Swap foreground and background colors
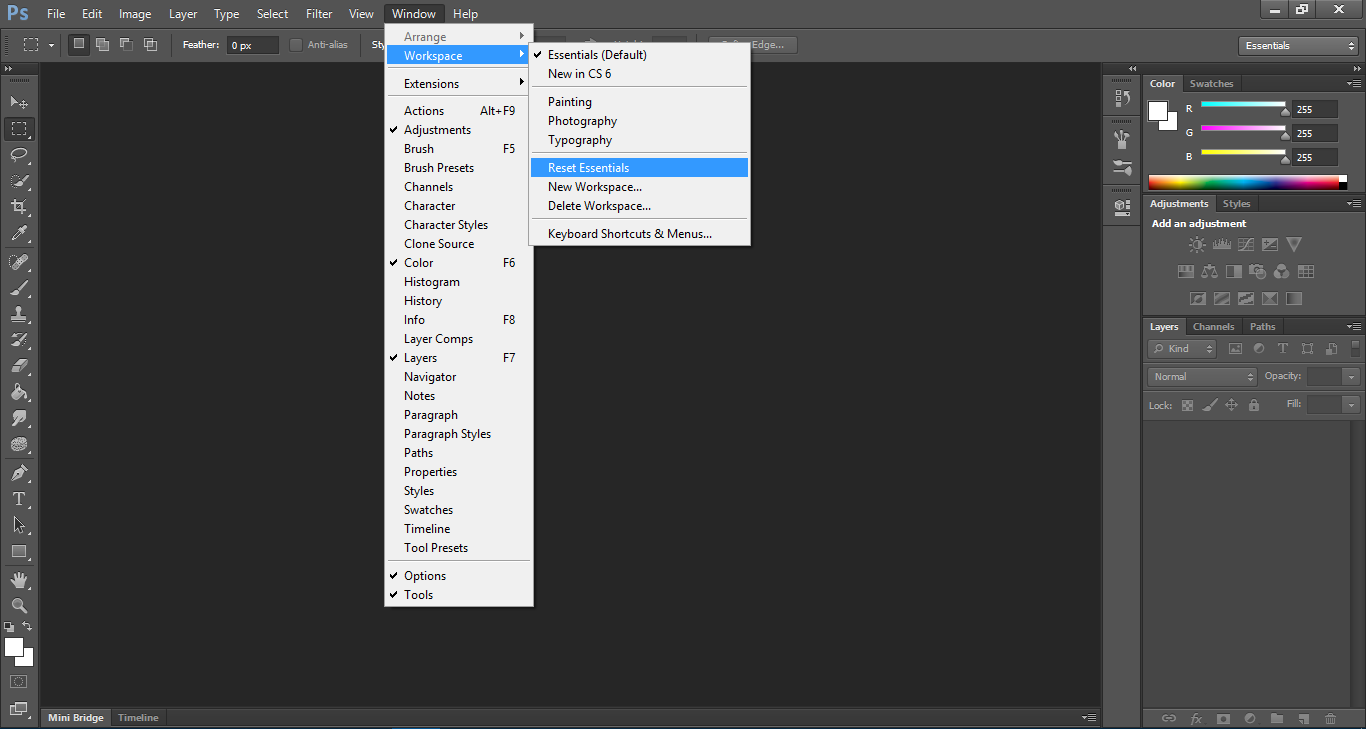Screen dimensions: 1366x729 pyautogui.click(x=27, y=627)
